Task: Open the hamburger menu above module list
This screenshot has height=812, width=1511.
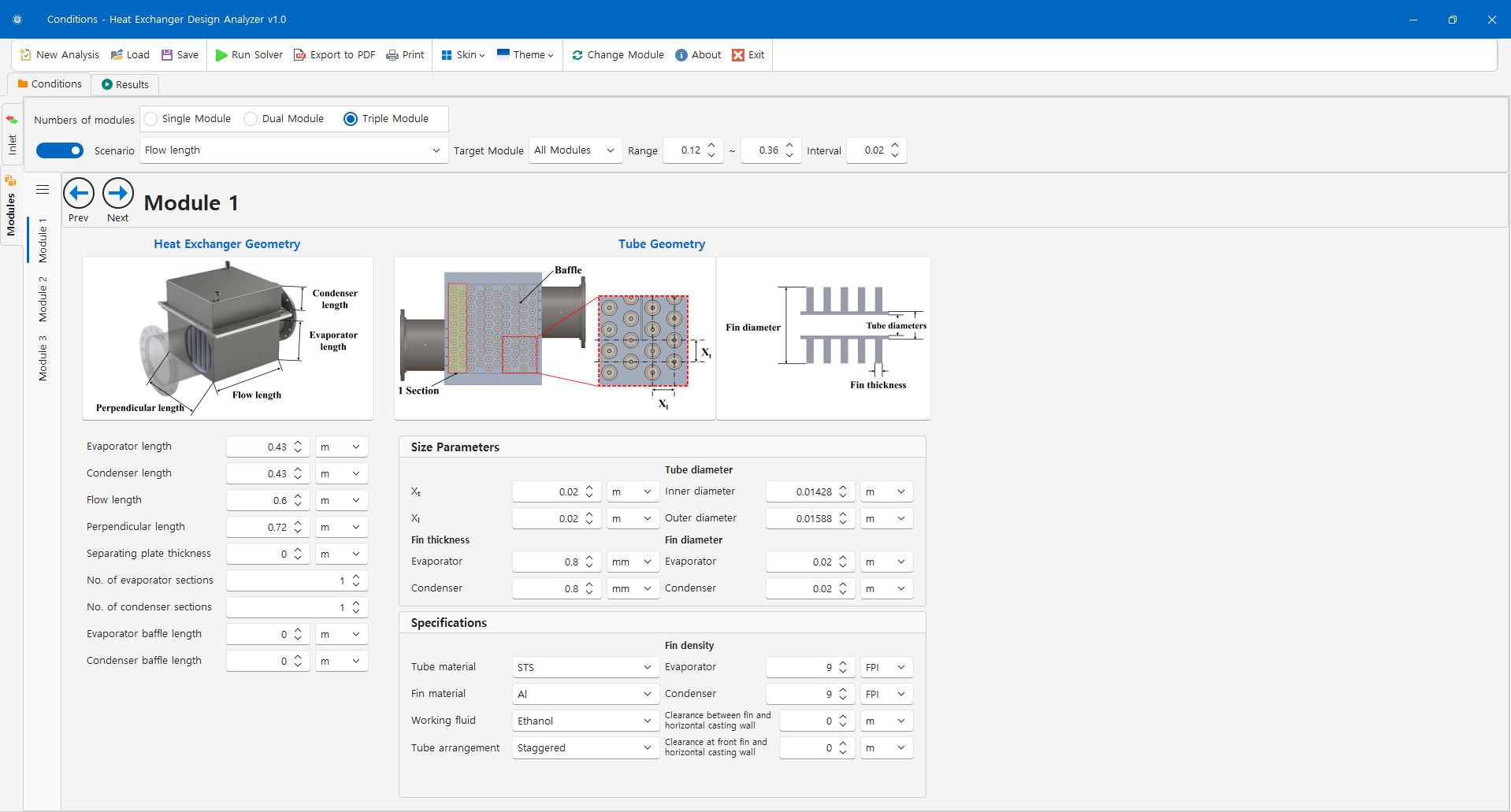Action: coord(43,190)
